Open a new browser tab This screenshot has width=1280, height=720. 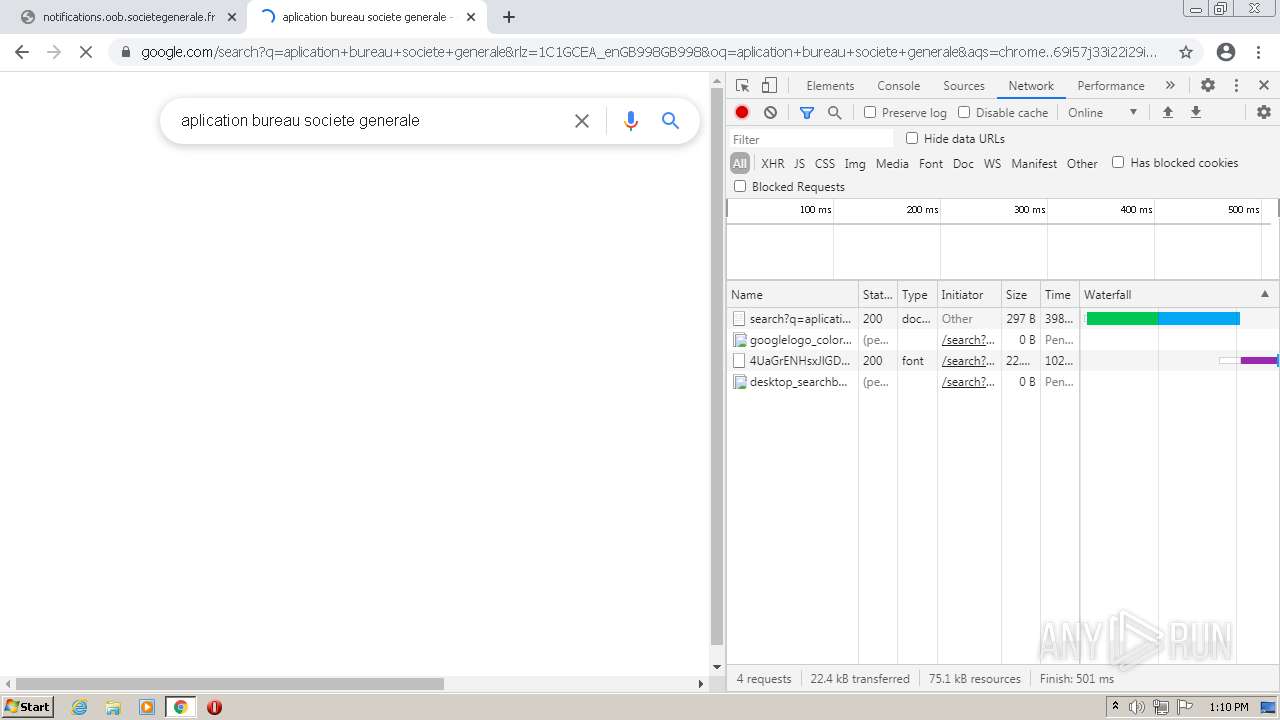click(x=509, y=17)
